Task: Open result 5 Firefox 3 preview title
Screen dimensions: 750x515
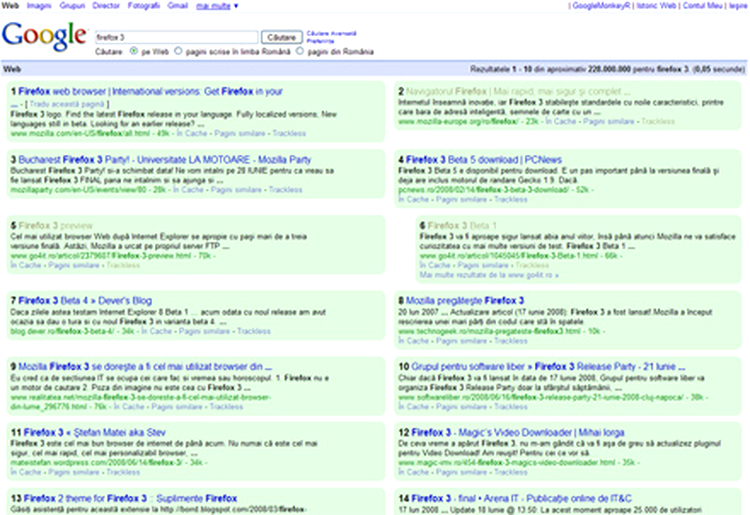Action: pos(55,225)
